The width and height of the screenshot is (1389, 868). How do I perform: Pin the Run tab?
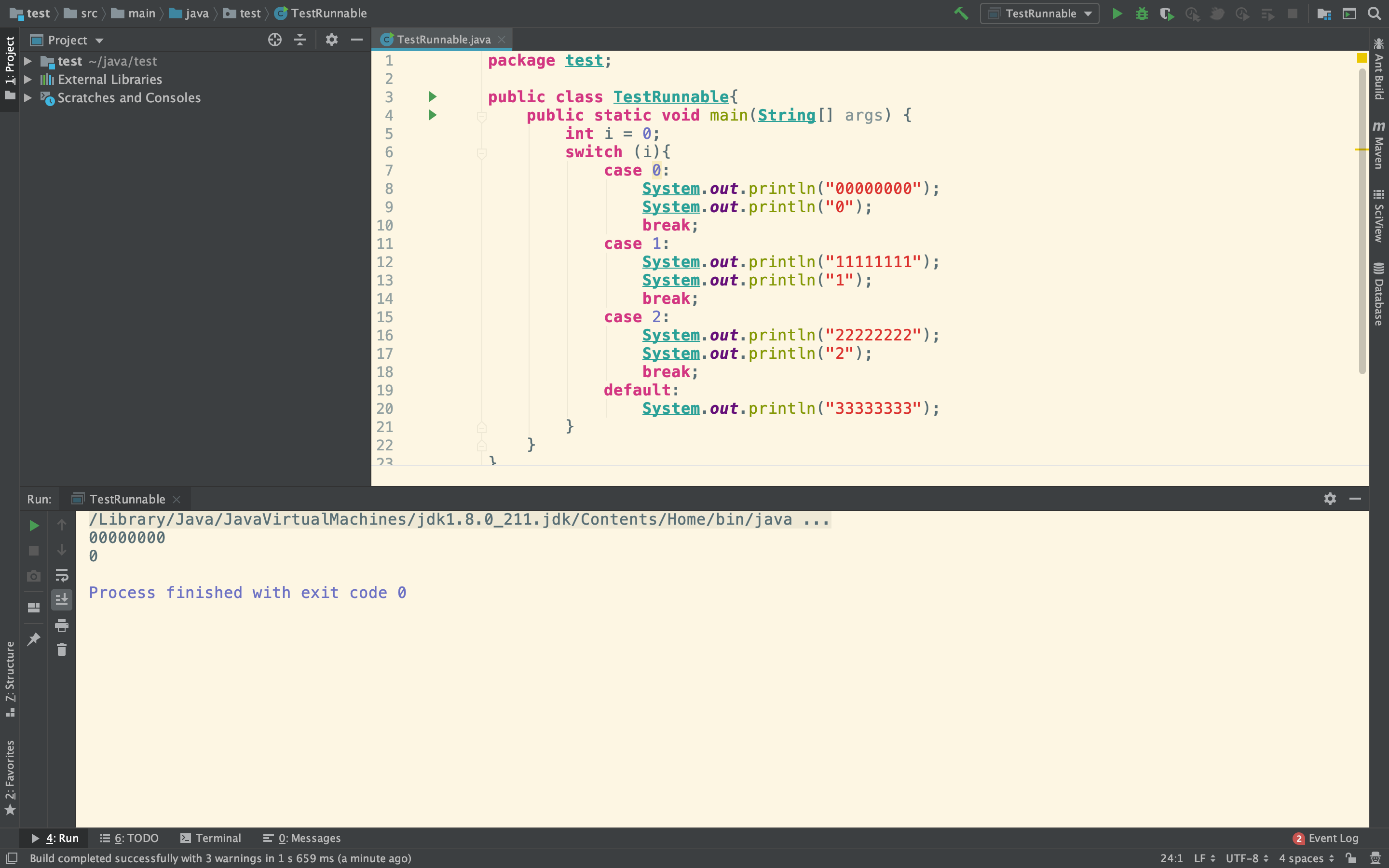pos(34,639)
